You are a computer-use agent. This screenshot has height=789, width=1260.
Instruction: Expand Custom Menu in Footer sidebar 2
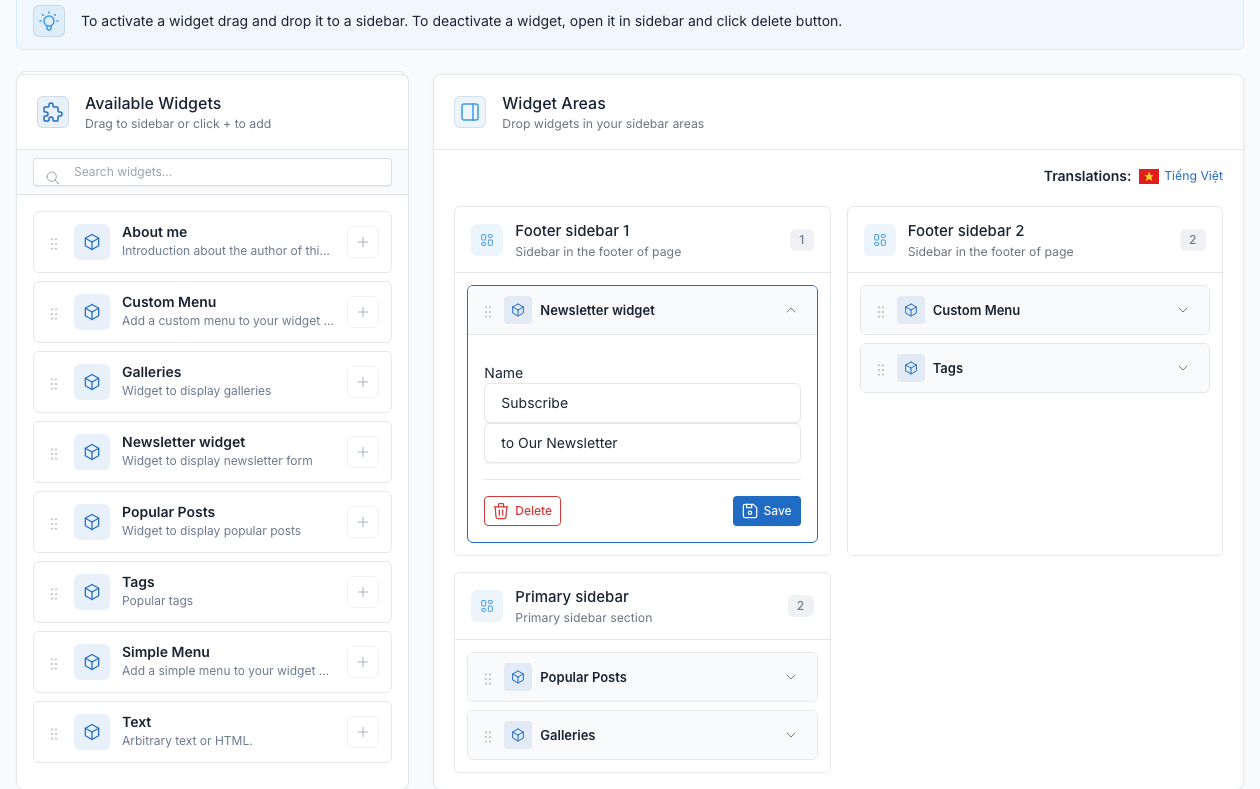[1183, 310]
